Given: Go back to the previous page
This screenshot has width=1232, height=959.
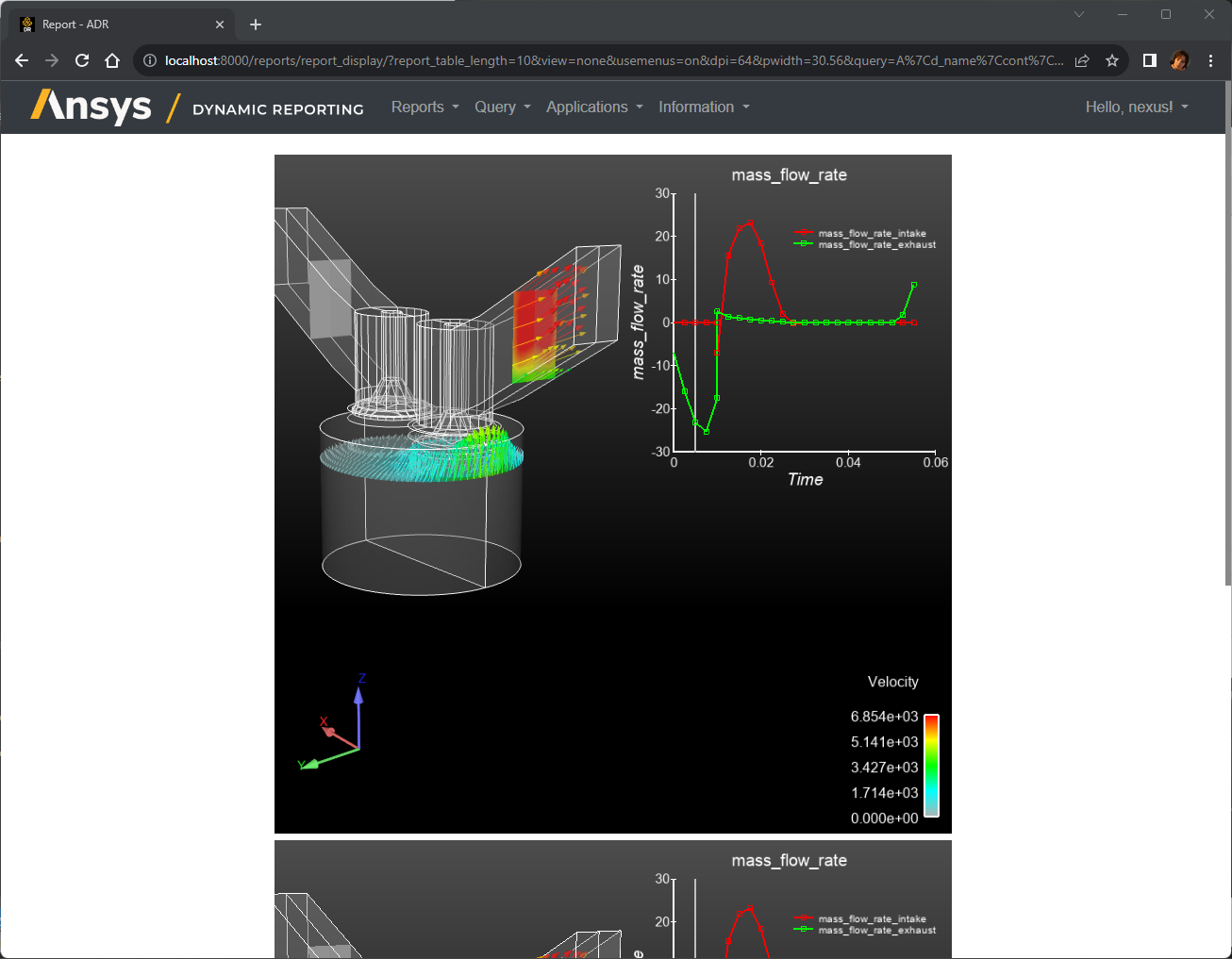Looking at the screenshot, I should [x=22, y=60].
